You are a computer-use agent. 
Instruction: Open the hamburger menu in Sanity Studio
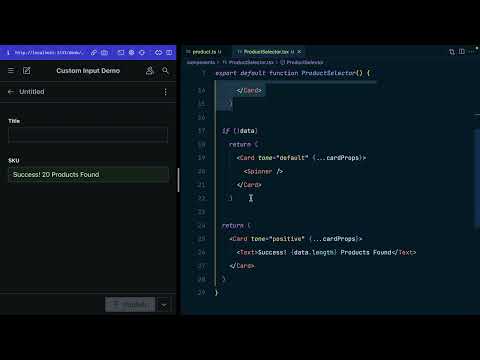coord(11,71)
